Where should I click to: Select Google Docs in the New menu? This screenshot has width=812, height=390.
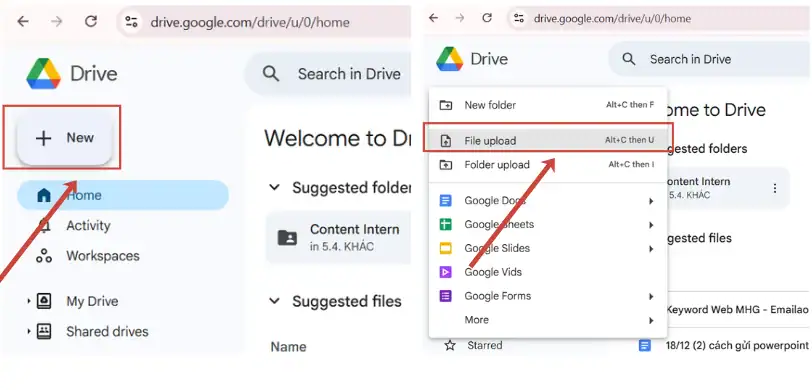(x=548, y=200)
